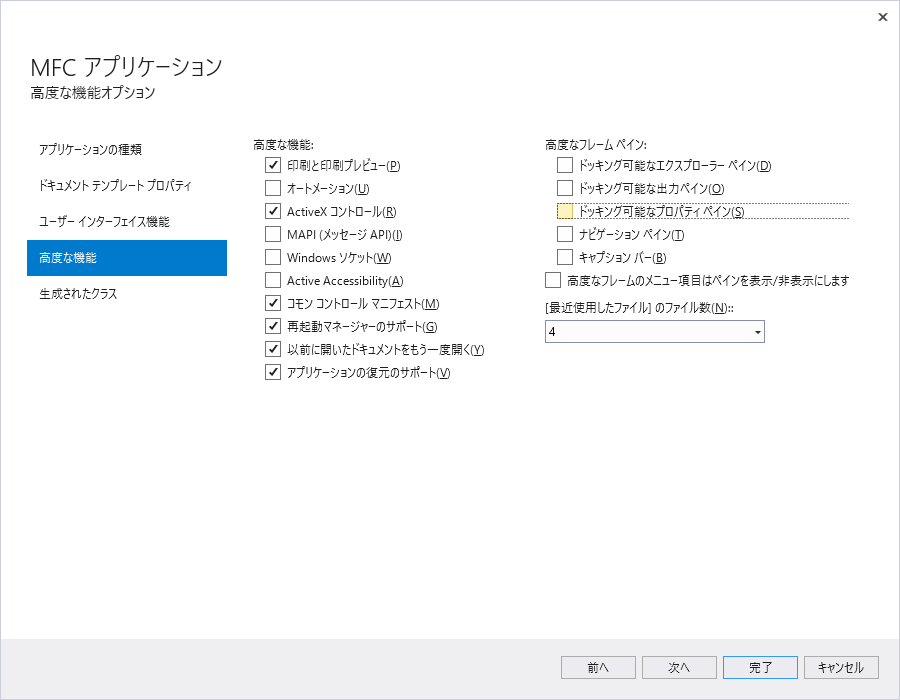Image resolution: width=900 pixels, height=700 pixels.
Task: Enable Active Accessibility
Action: (273, 280)
